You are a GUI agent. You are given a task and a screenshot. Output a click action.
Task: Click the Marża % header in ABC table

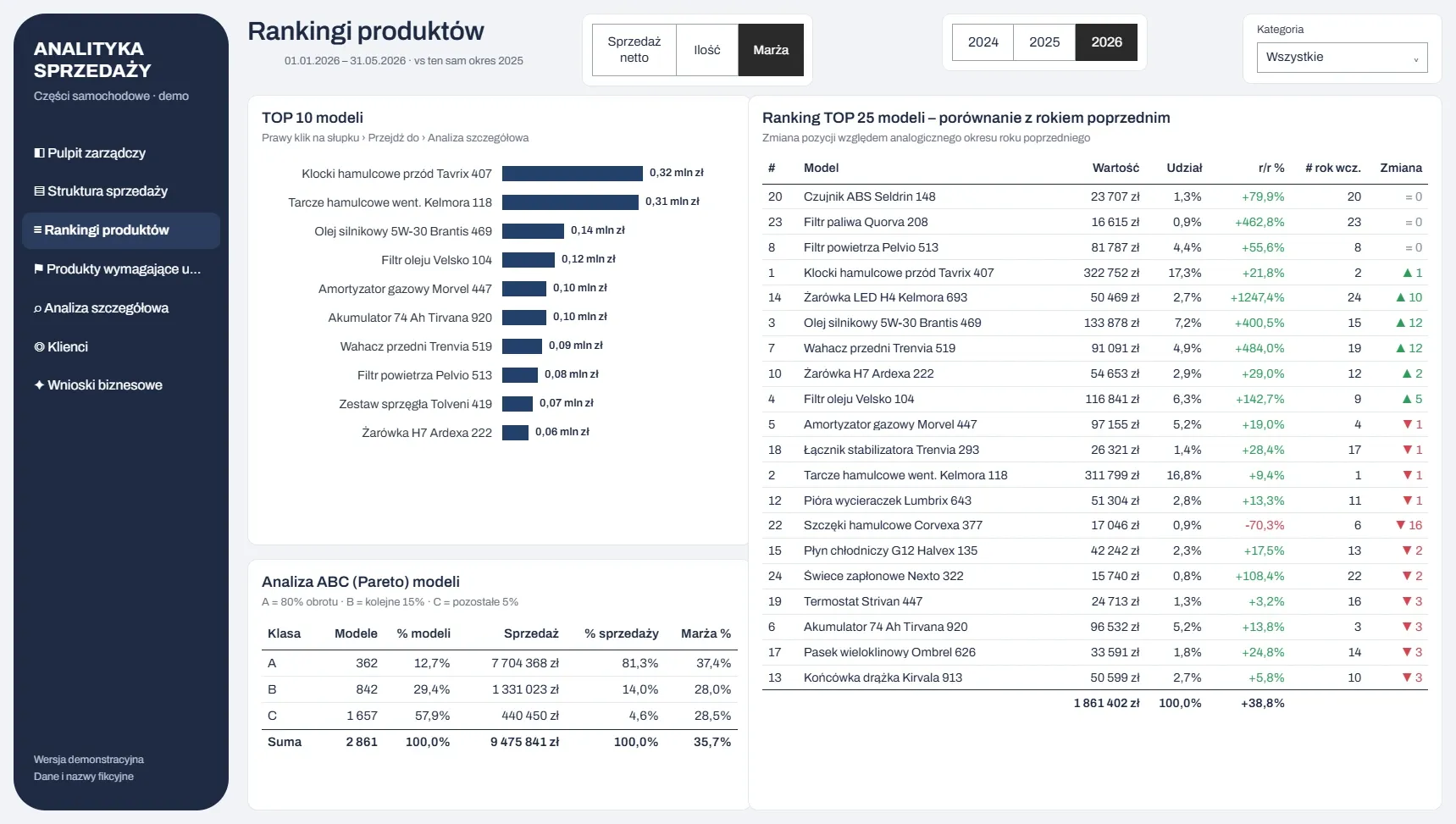coord(706,633)
